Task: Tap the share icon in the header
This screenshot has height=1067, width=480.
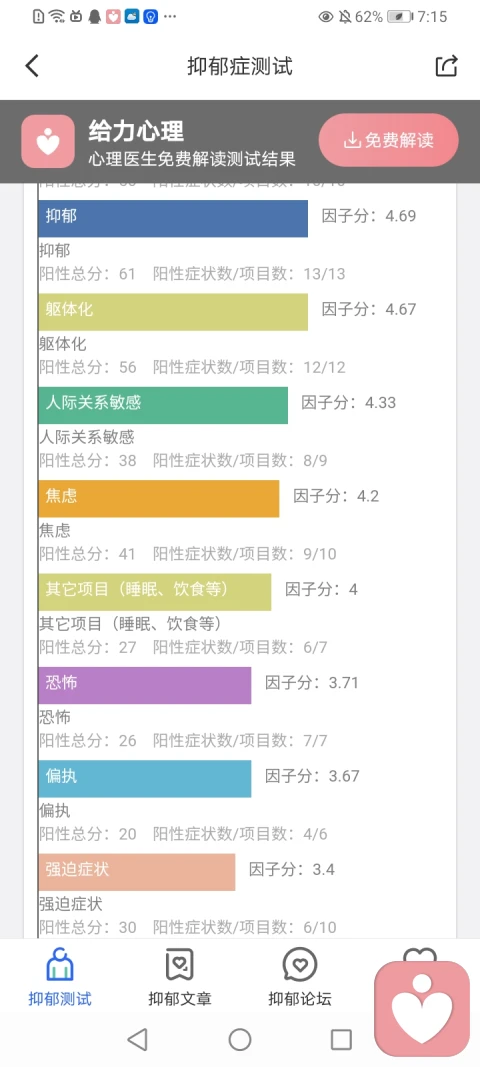Action: click(x=447, y=66)
